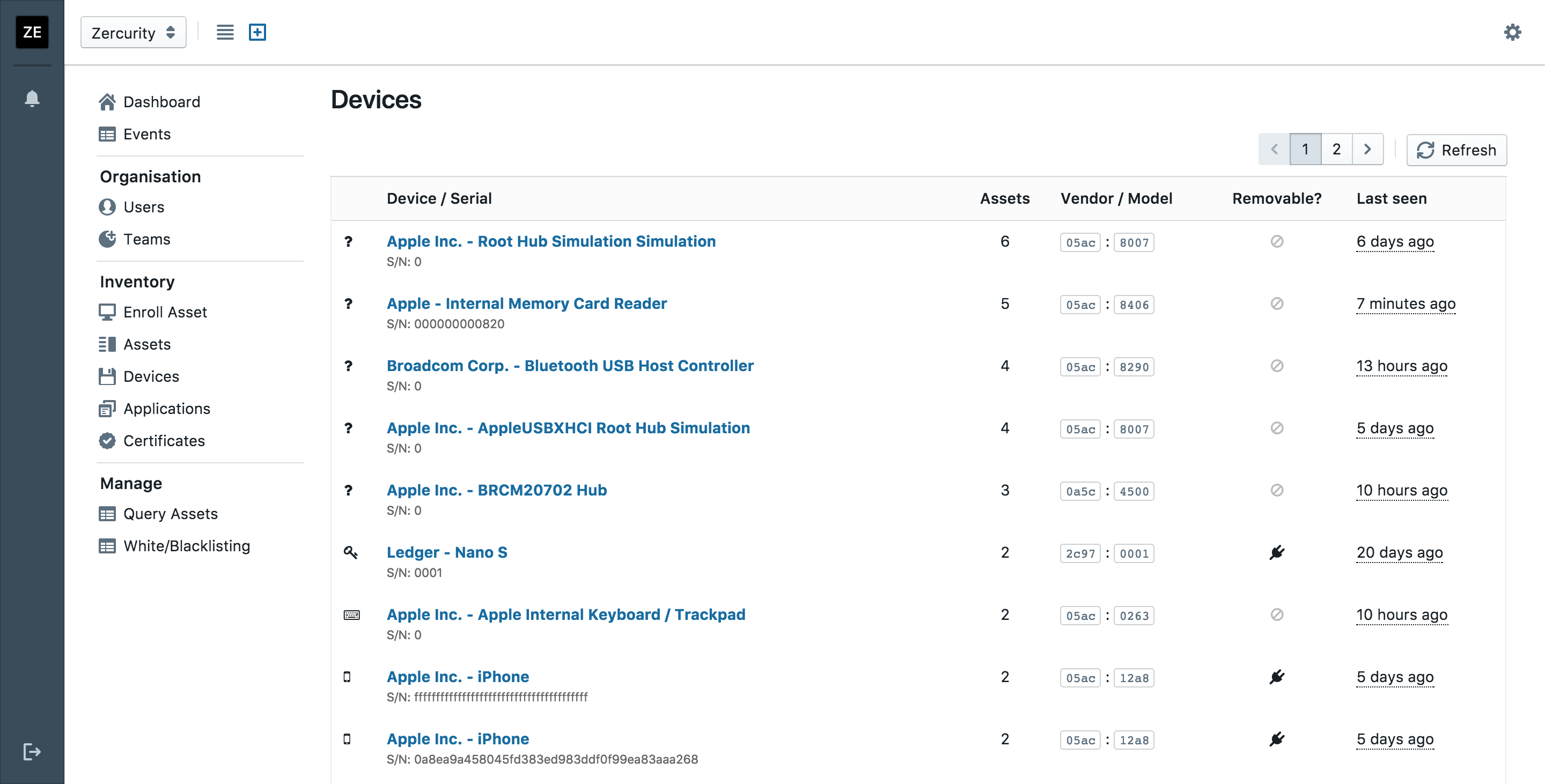Click the ZE logo icon
The height and width of the screenshot is (784, 1545).
[32, 32]
